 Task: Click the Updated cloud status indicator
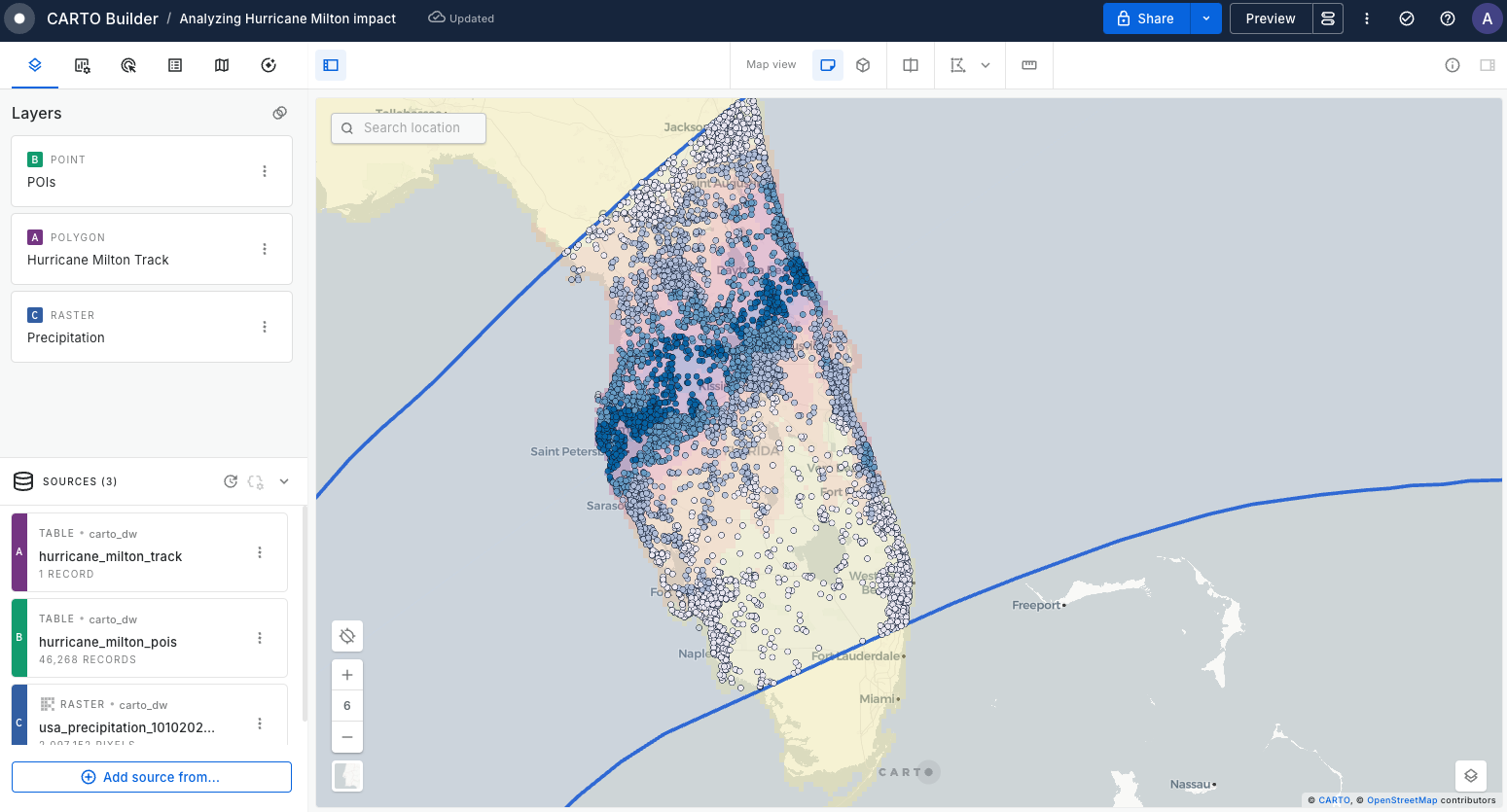pyautogui.click(x=461, y=18)
